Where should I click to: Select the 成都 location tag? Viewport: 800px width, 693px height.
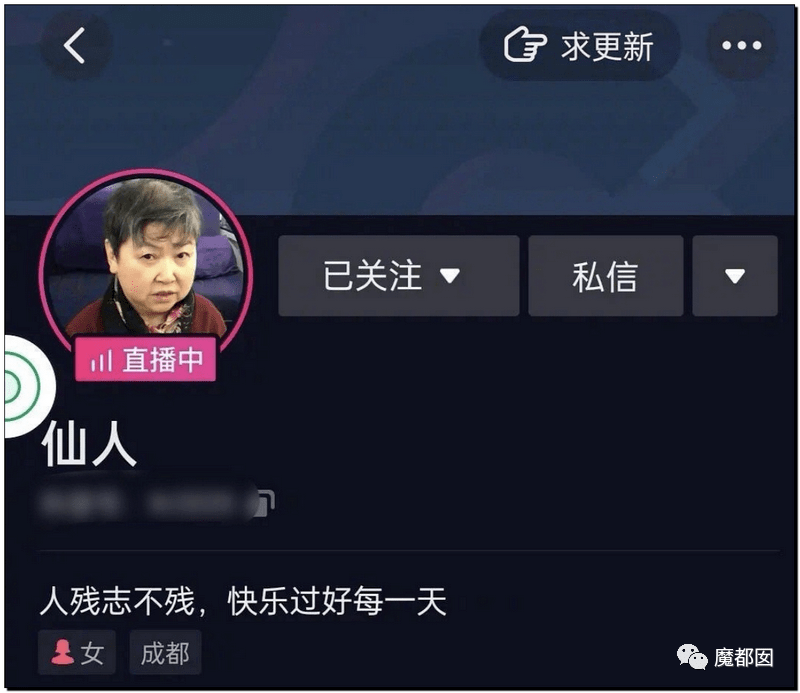click(x=165, y=653)
